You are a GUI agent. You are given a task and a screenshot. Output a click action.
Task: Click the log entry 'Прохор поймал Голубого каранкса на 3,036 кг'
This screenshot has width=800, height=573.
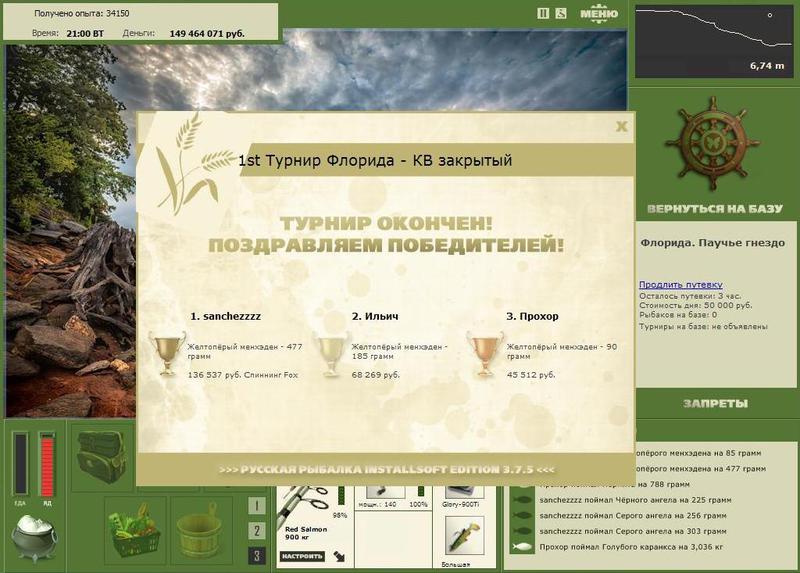[631, 547]
